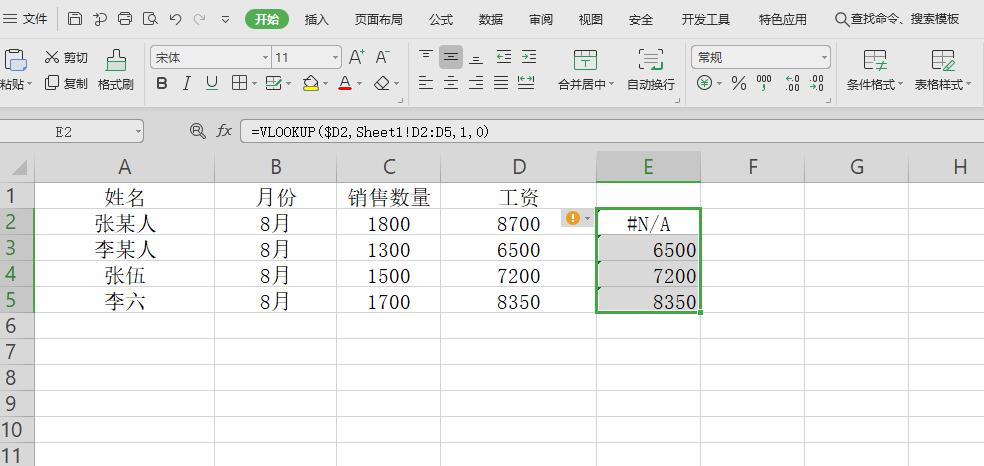Click the Print icon in quick access bar

[x=125, y=19]
